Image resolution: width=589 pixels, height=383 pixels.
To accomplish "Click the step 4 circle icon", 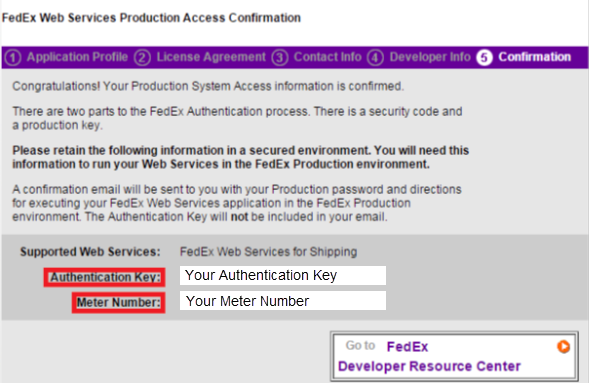I will 375,58.
